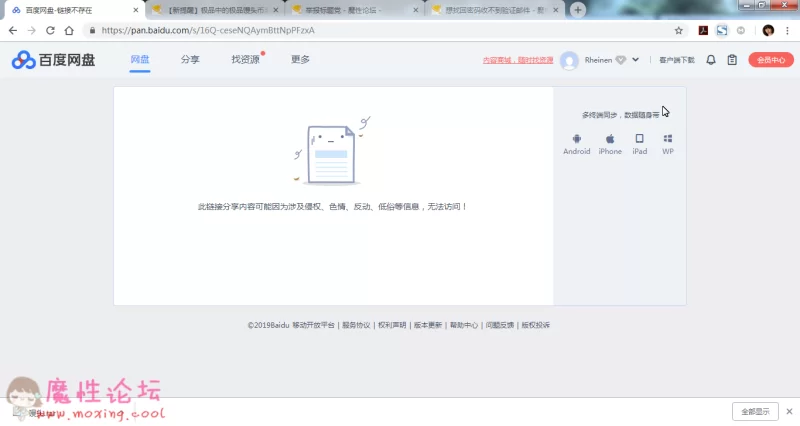The image size is (800, 426).
Task: Close the downloads bar at the bottom
Action: [x=789, y=411]
